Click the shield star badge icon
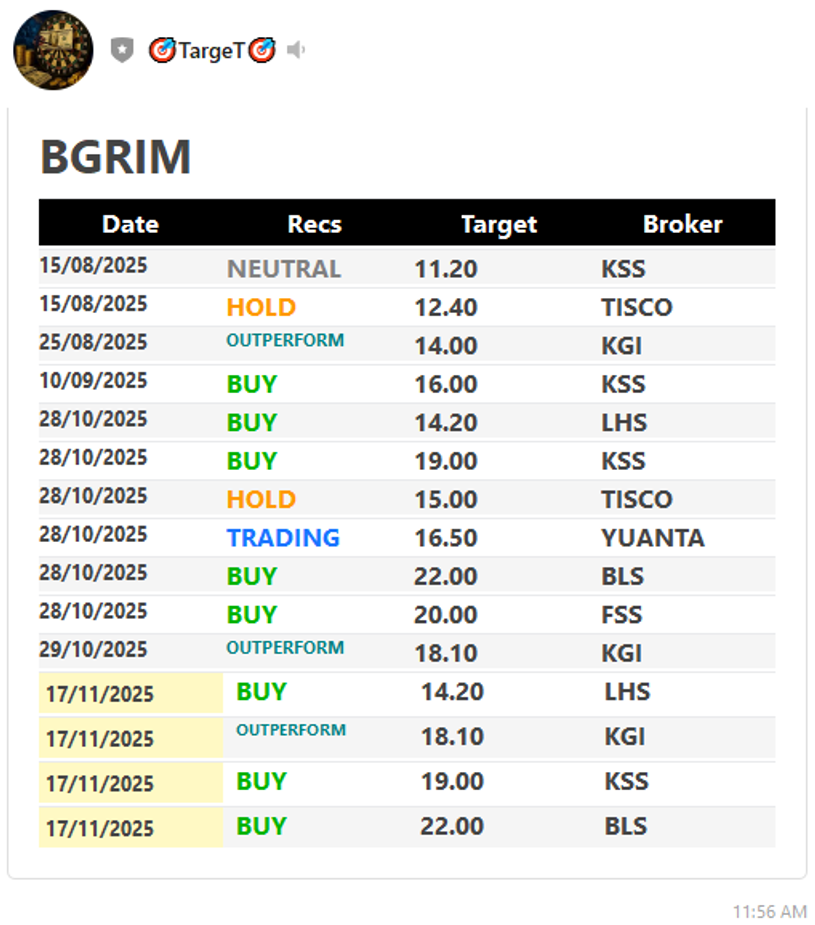 point(122,50)
